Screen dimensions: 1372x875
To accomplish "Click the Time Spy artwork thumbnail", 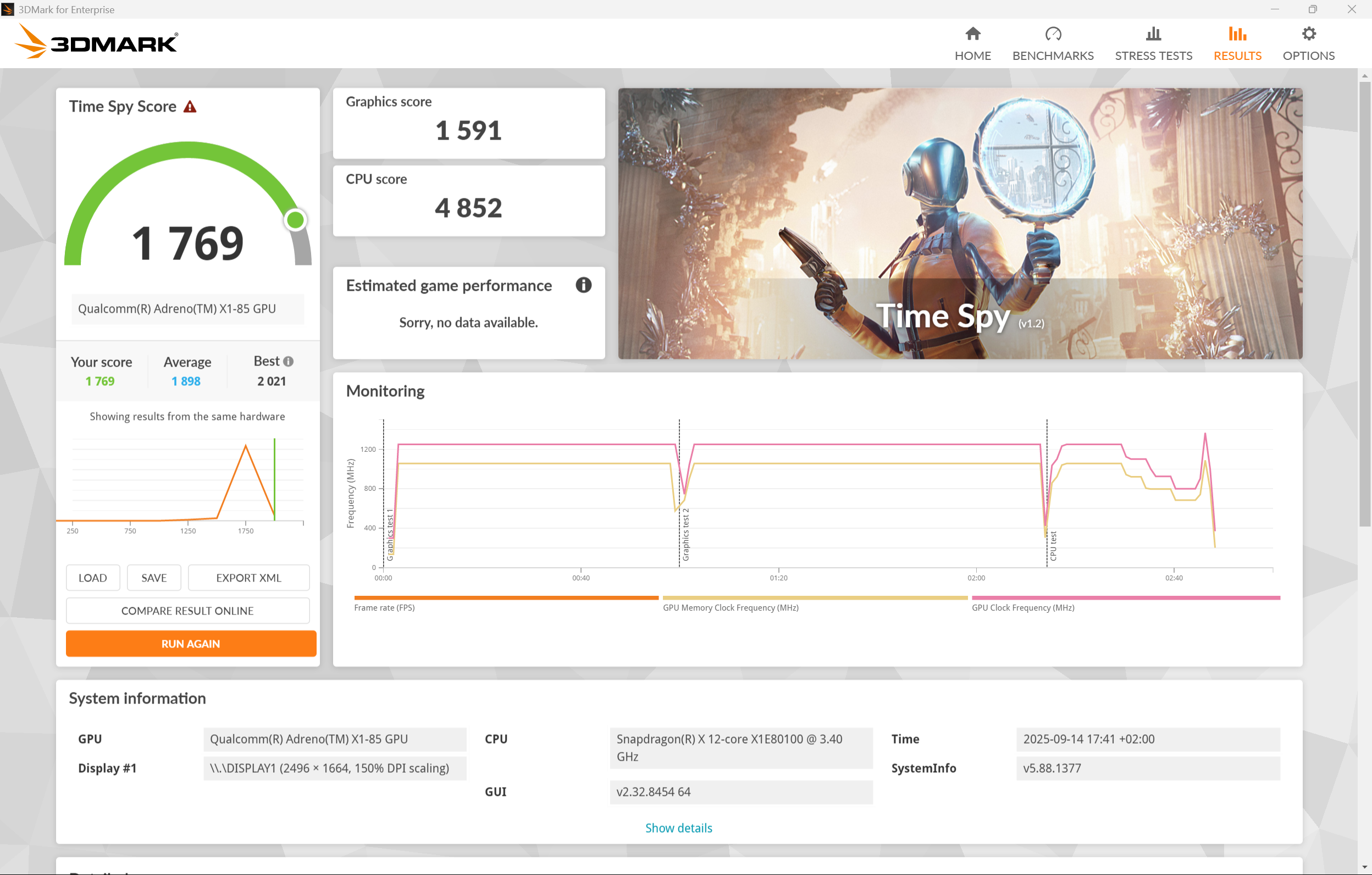I will 960,223.
